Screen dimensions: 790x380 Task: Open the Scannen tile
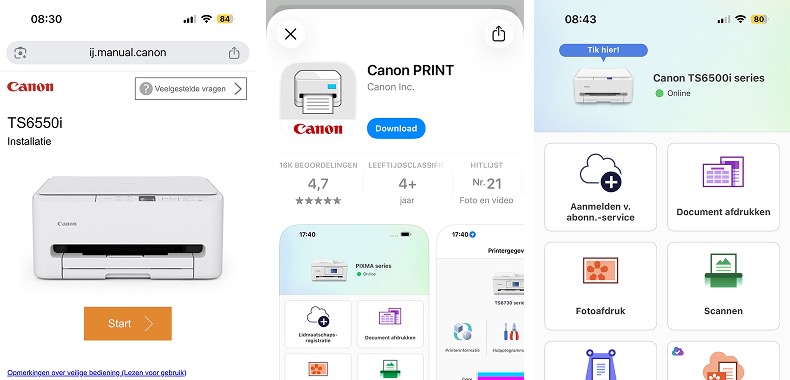pos(723,286)
